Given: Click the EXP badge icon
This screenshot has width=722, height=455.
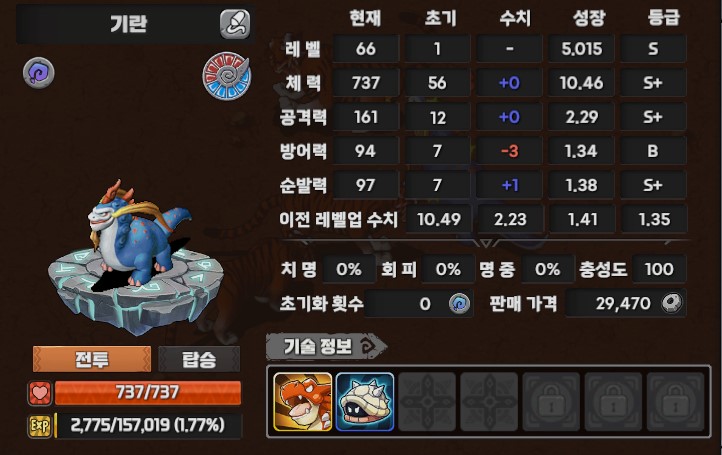Looking at the screenshot, I should coord(40,426).
